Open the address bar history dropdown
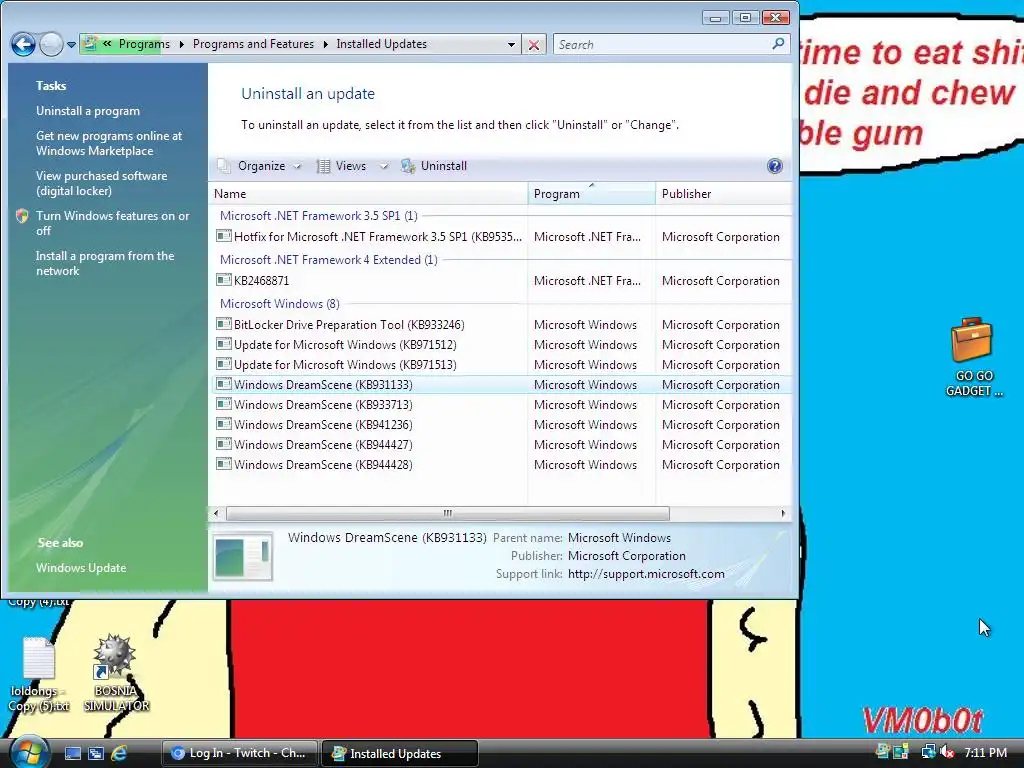This screenshot has width=1024, height=768. (x=511, y=44)
